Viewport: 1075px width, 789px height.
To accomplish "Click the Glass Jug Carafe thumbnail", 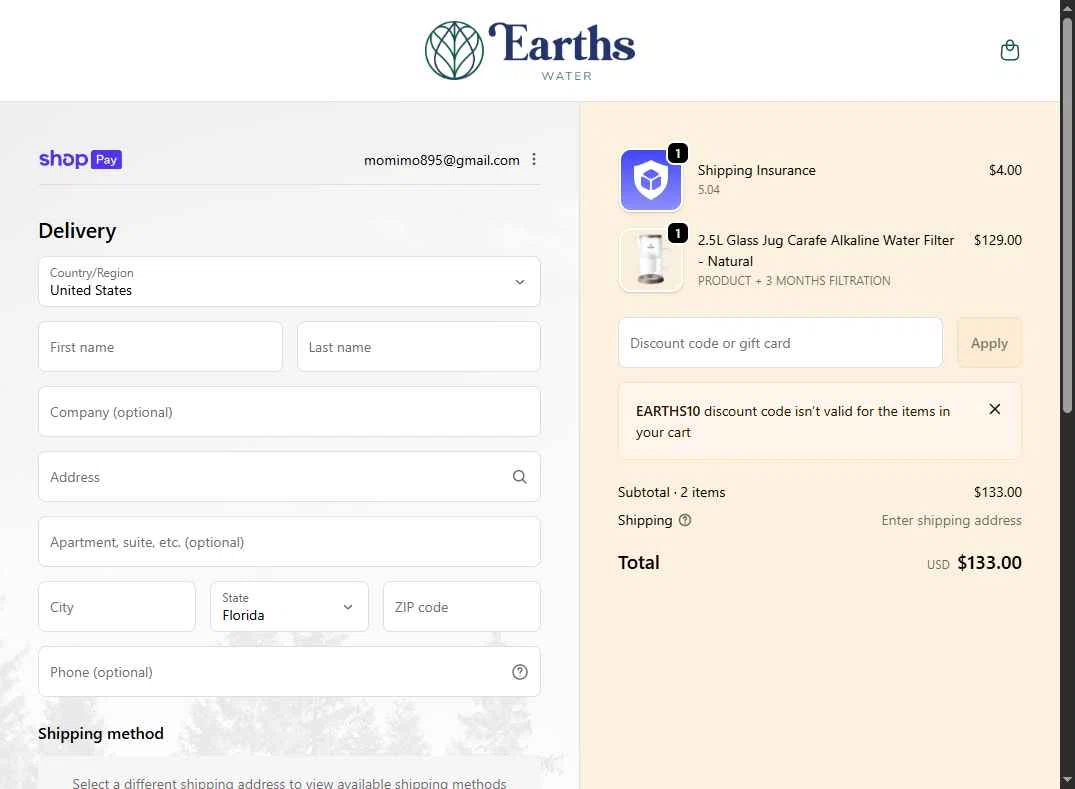I will [x=651, y=260].
